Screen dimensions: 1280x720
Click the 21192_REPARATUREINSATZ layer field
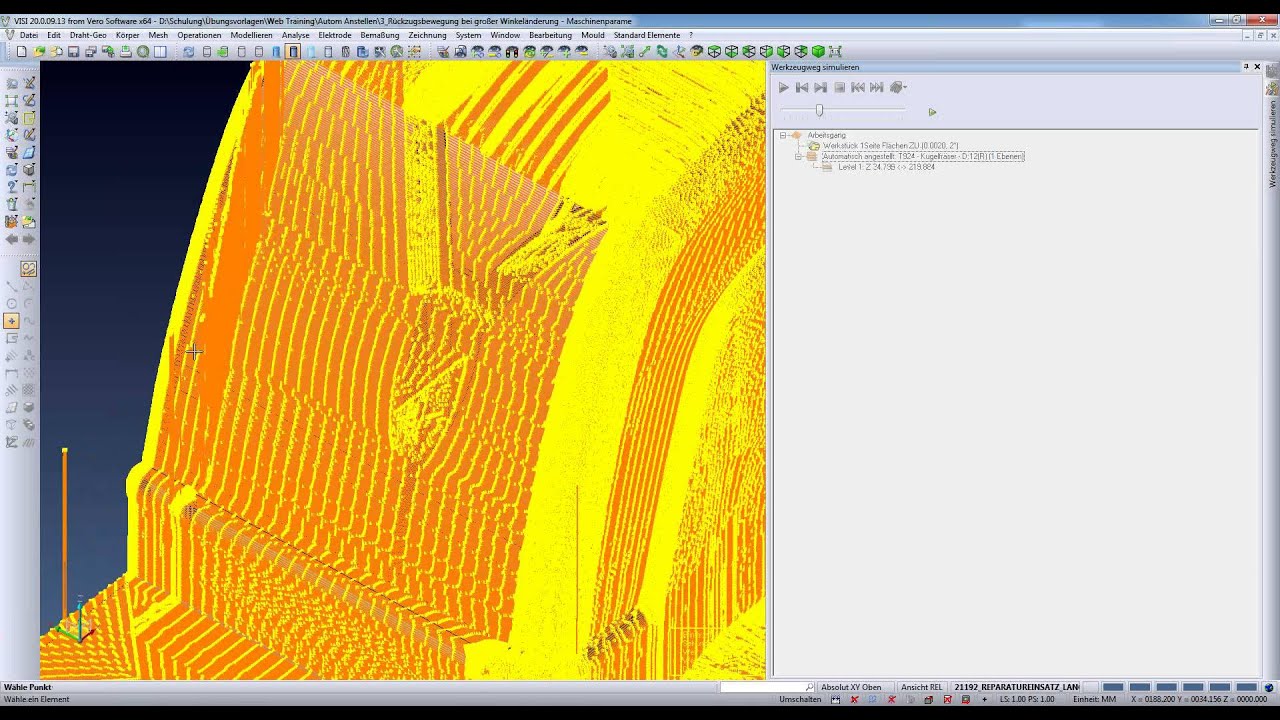coord(1016,687)
